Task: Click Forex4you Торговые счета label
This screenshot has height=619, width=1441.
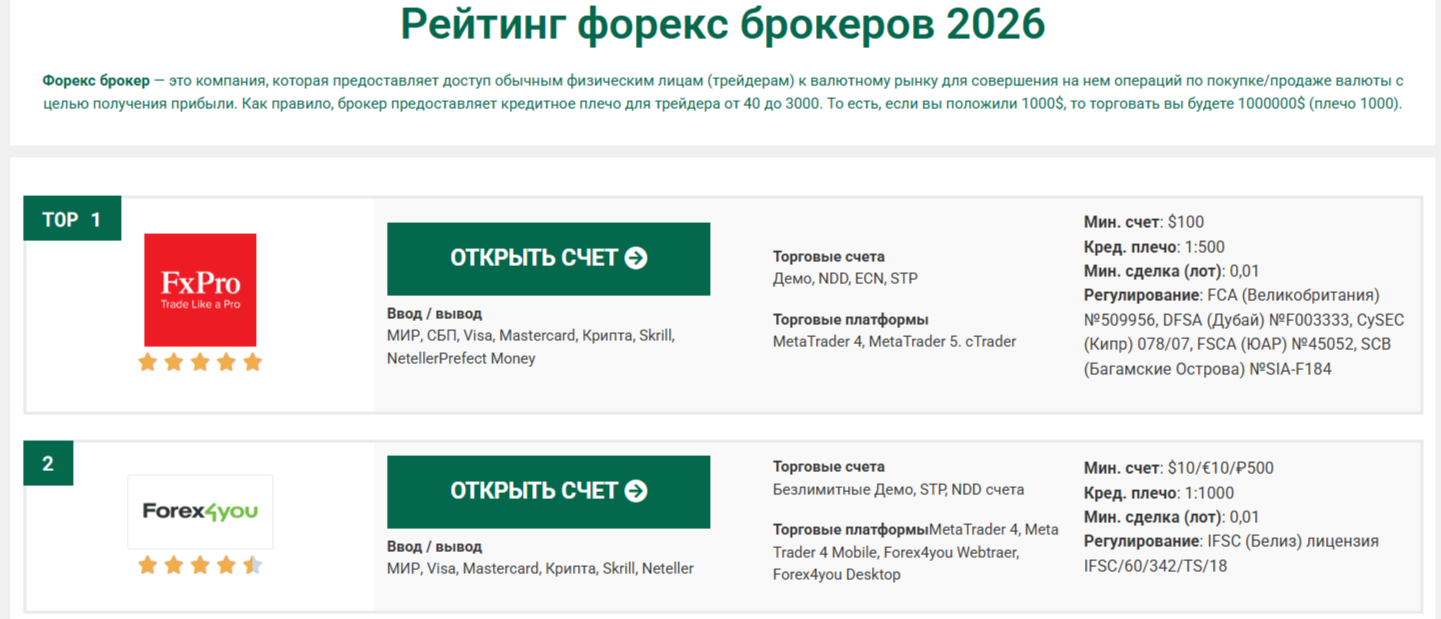Action: 829,467
